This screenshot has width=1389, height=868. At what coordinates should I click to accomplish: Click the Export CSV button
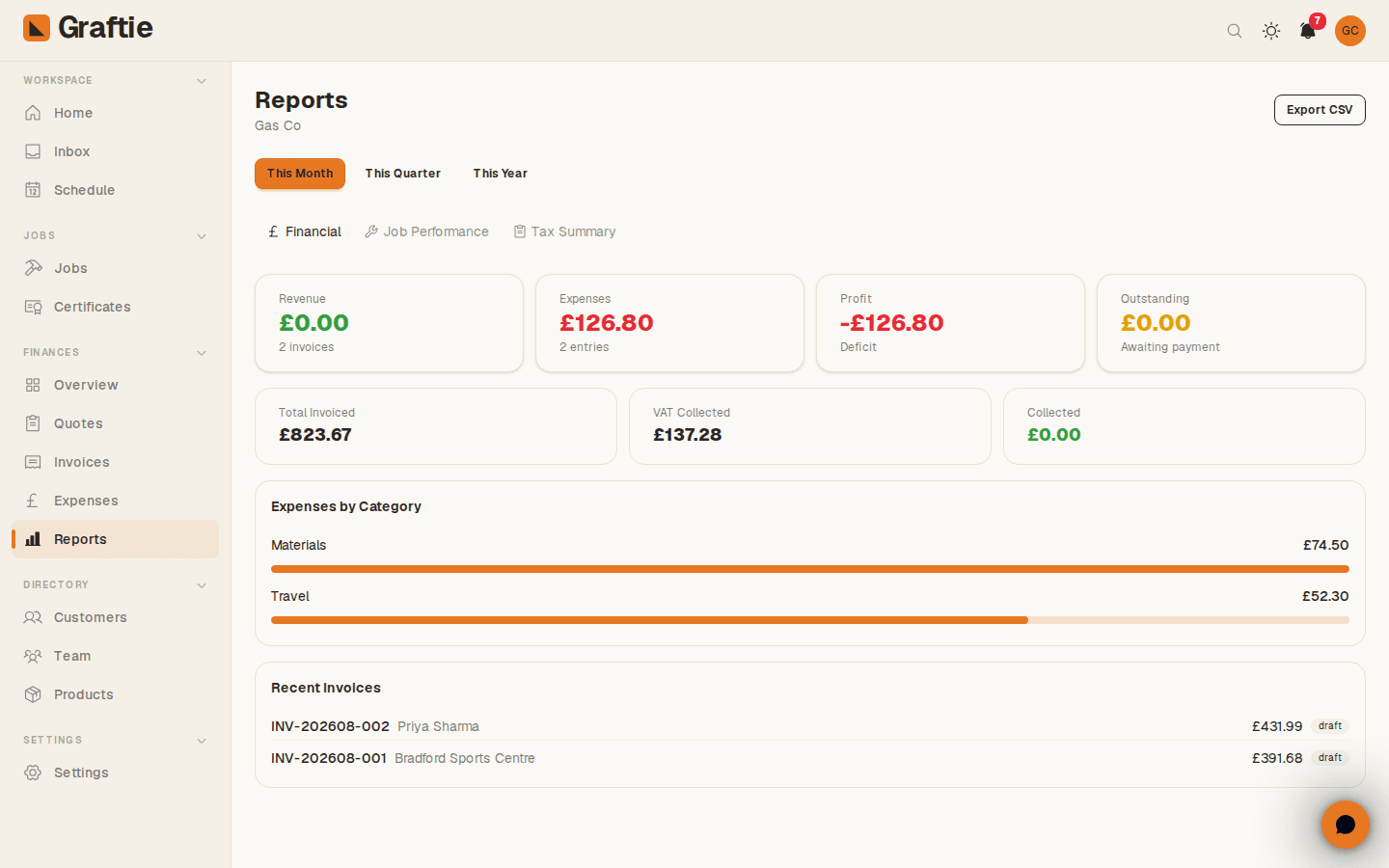click(x=1320, y=110)
